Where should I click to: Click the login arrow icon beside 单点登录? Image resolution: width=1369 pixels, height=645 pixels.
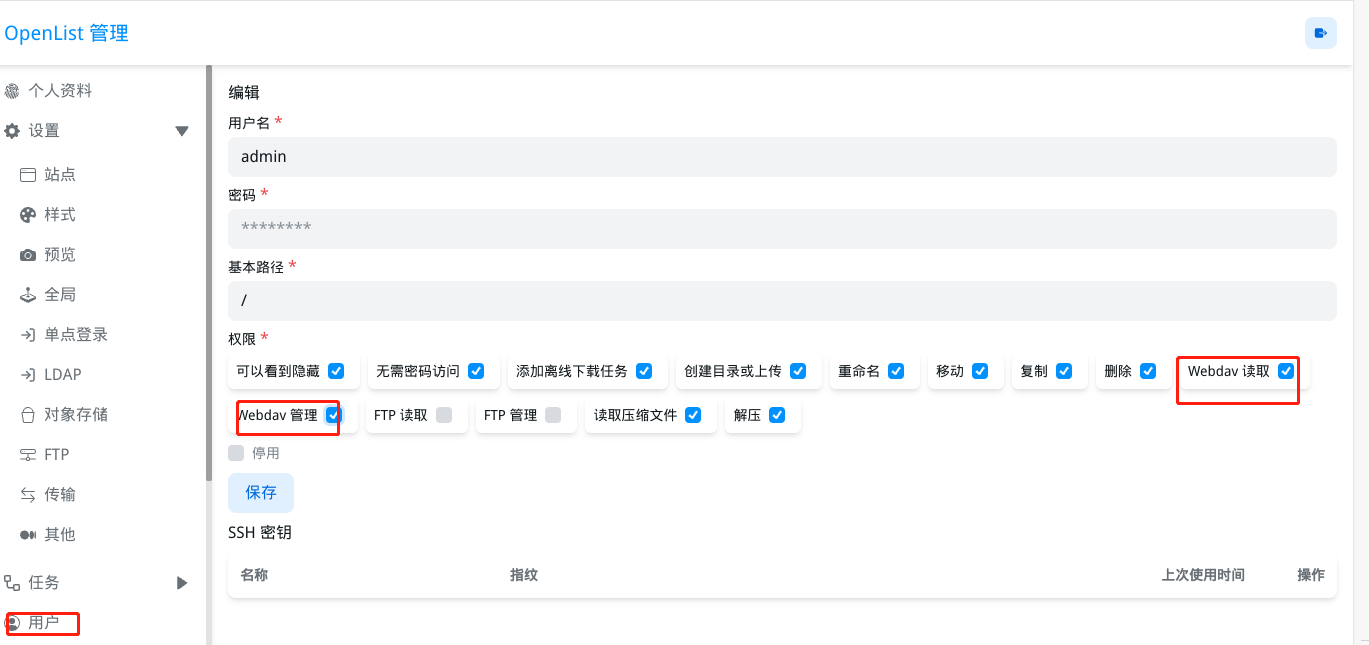tap(28, 335)
